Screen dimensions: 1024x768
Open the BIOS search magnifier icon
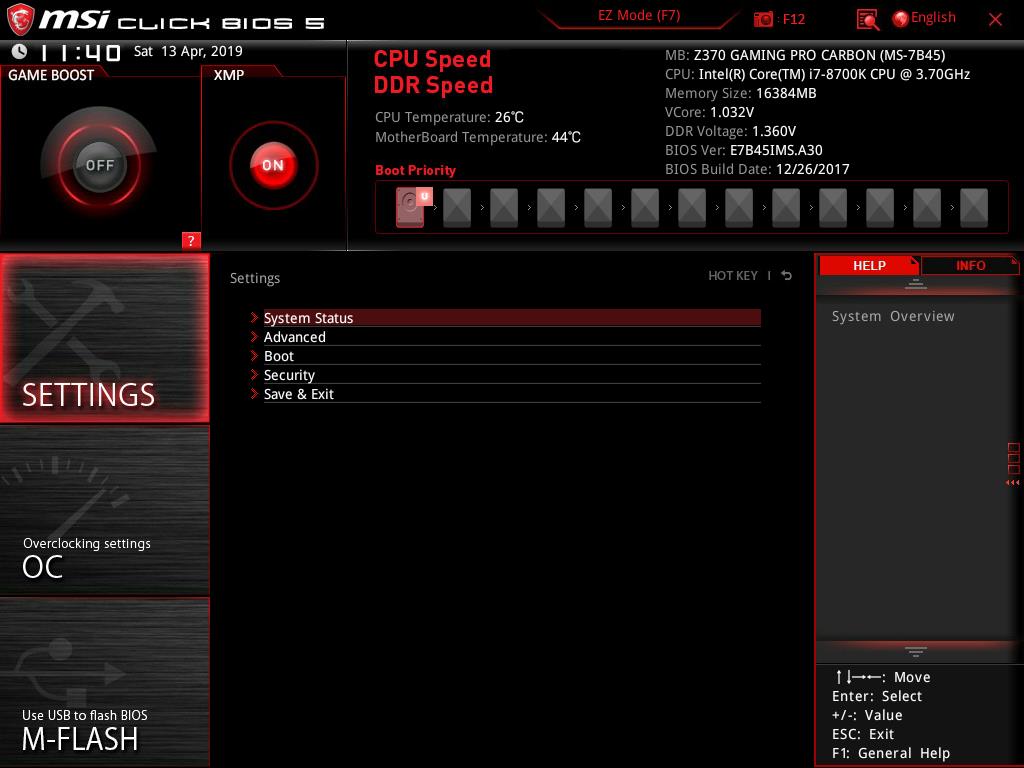[867, 20]
